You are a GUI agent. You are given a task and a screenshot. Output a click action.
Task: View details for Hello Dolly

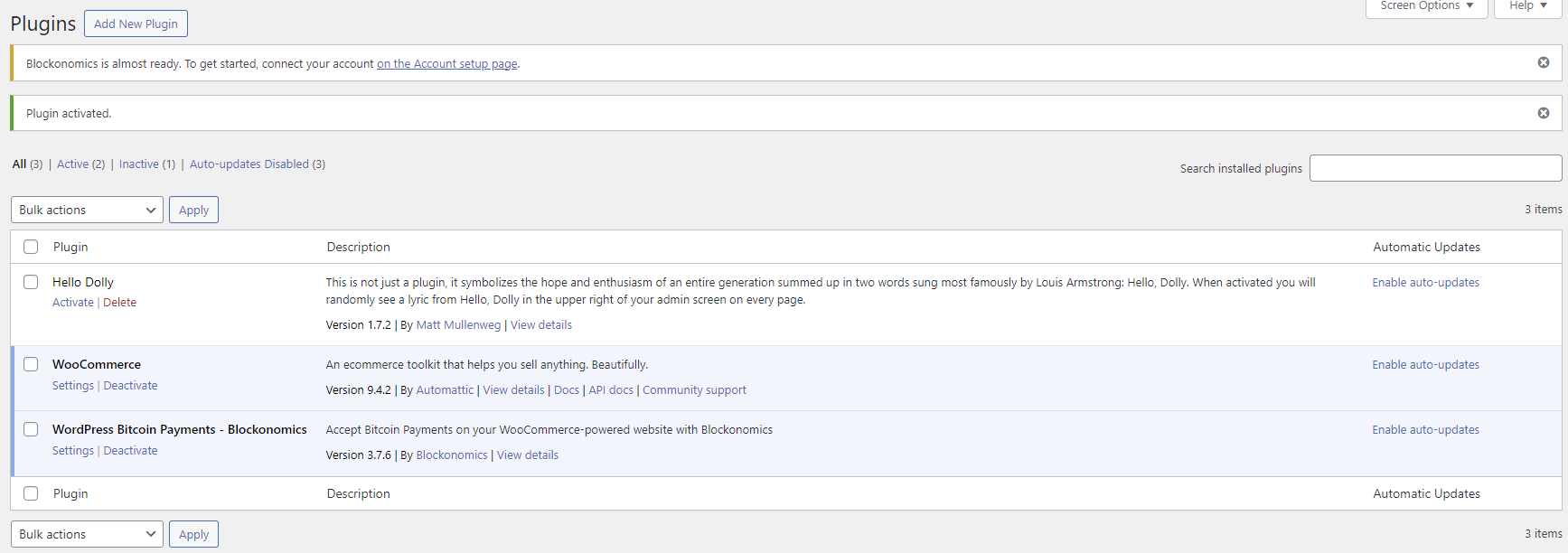coord(541,324)
